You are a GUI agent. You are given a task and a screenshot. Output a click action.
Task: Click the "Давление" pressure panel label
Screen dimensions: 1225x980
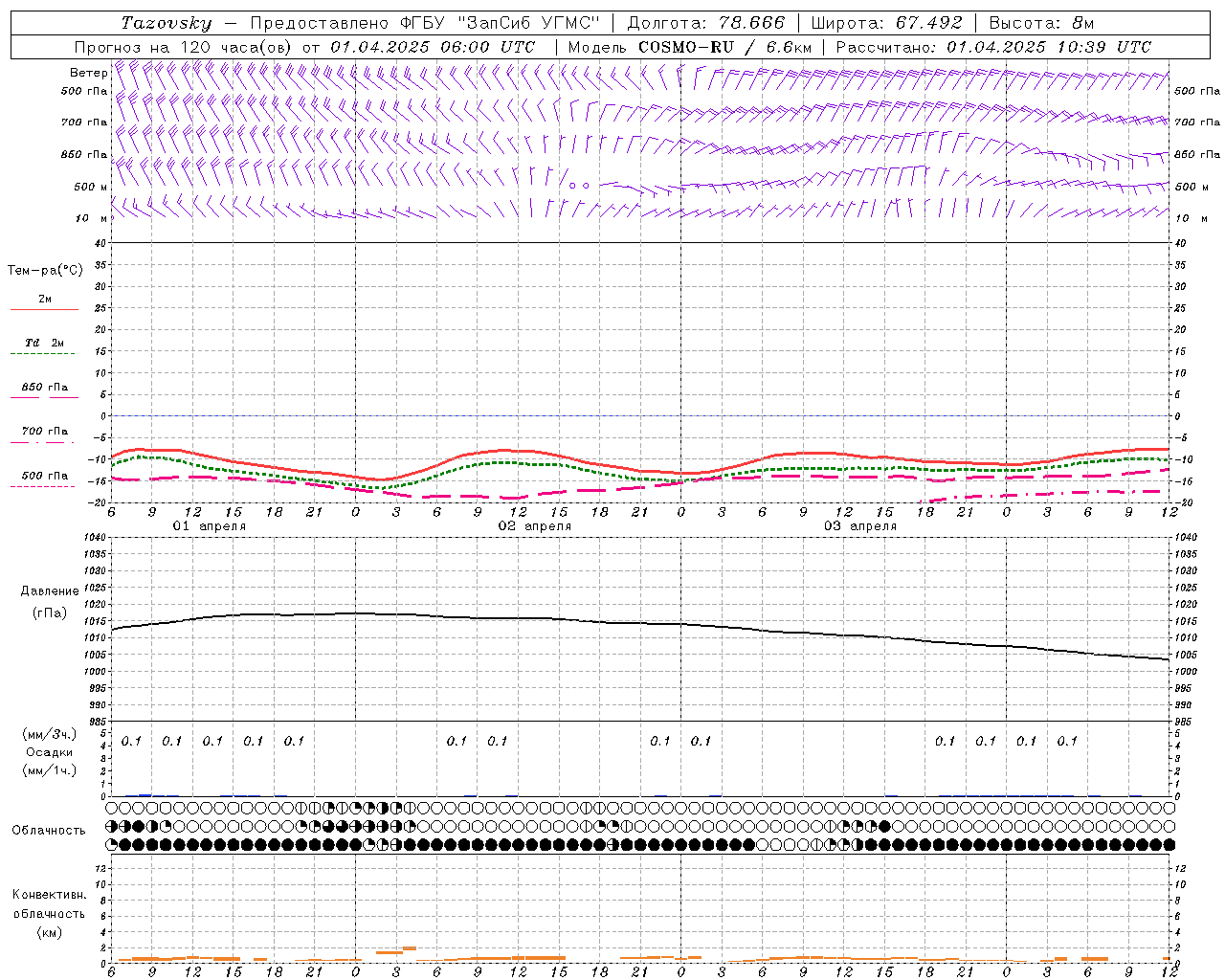50,591
